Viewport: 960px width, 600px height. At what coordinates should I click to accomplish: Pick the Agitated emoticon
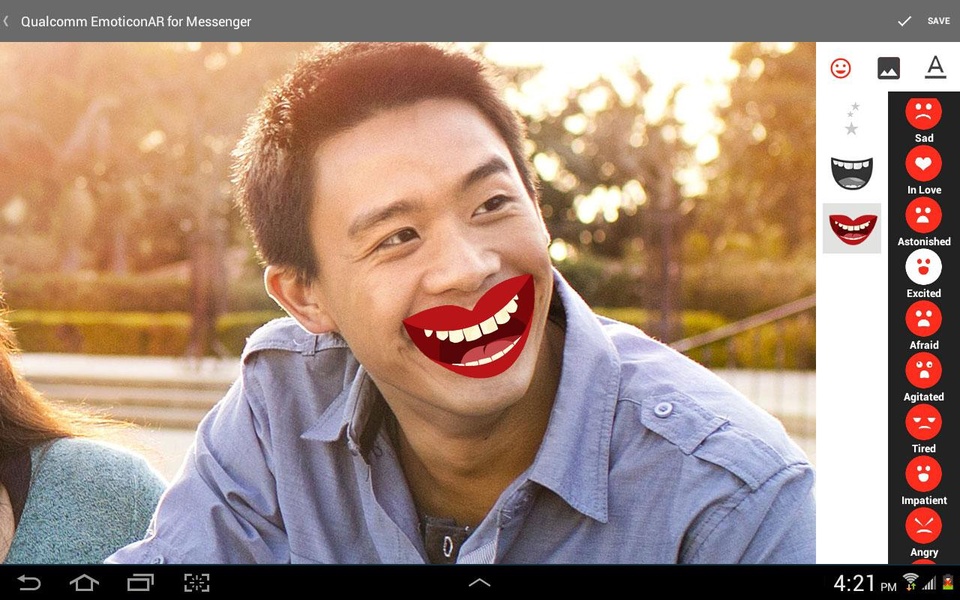click(x=923, y=370)
